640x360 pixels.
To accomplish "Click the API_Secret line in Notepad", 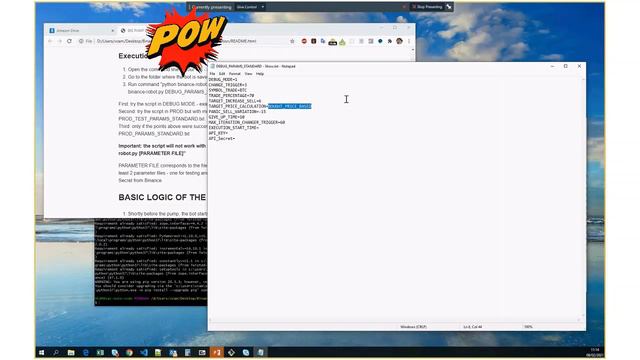I will (222, 138).
